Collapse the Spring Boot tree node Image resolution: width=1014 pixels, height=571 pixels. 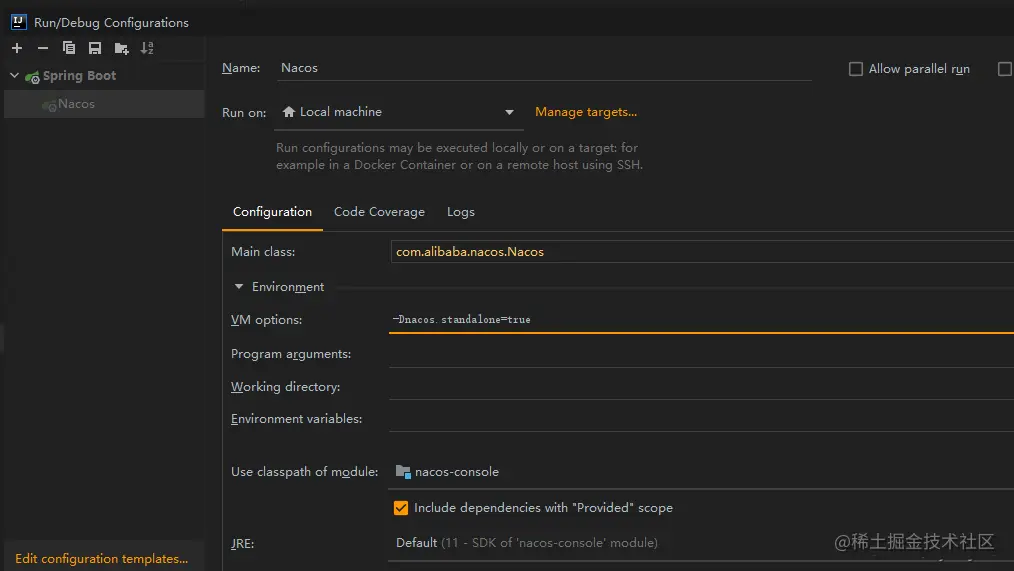tap(14, 76)
